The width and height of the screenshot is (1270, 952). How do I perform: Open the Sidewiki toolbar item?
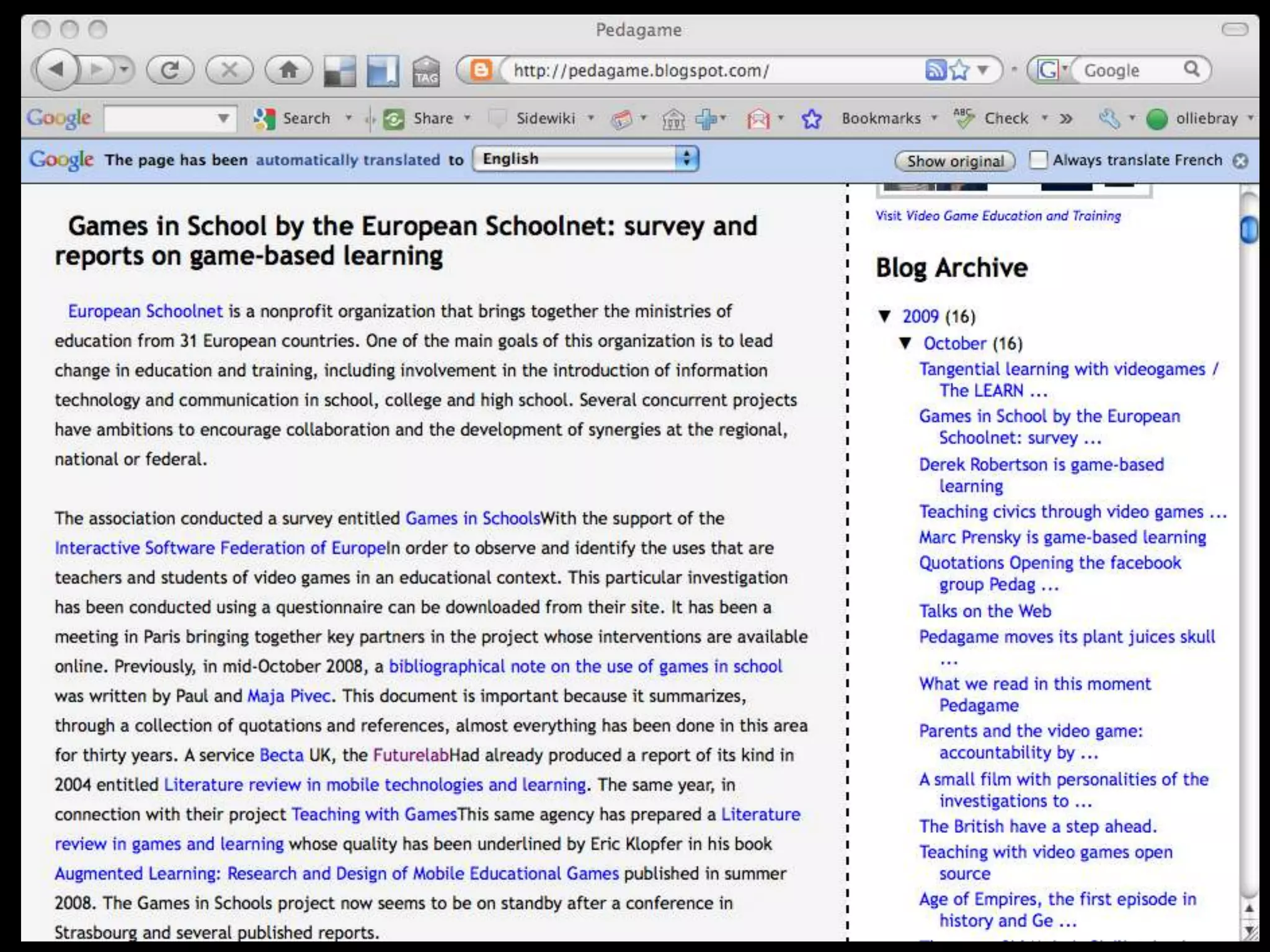pos(545,118)
